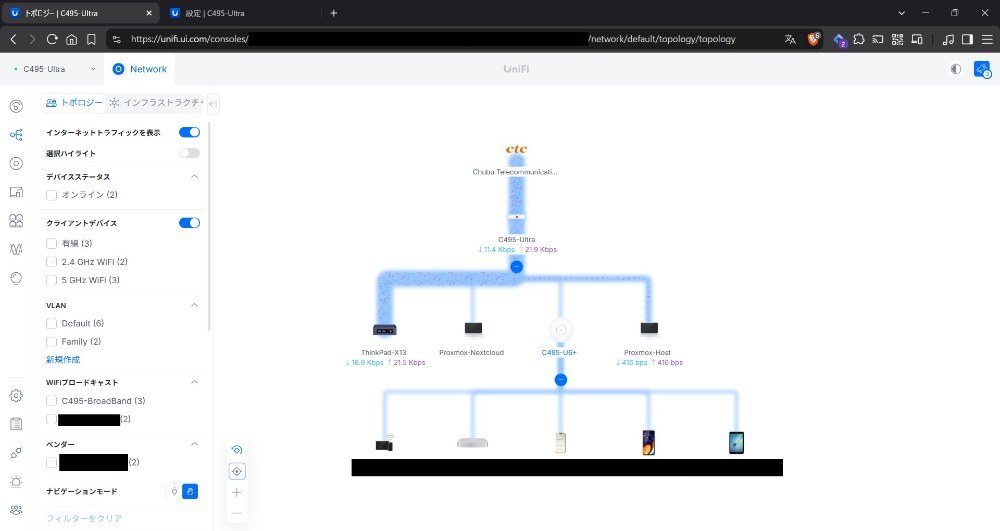Click the tablet client device icon

736,442
